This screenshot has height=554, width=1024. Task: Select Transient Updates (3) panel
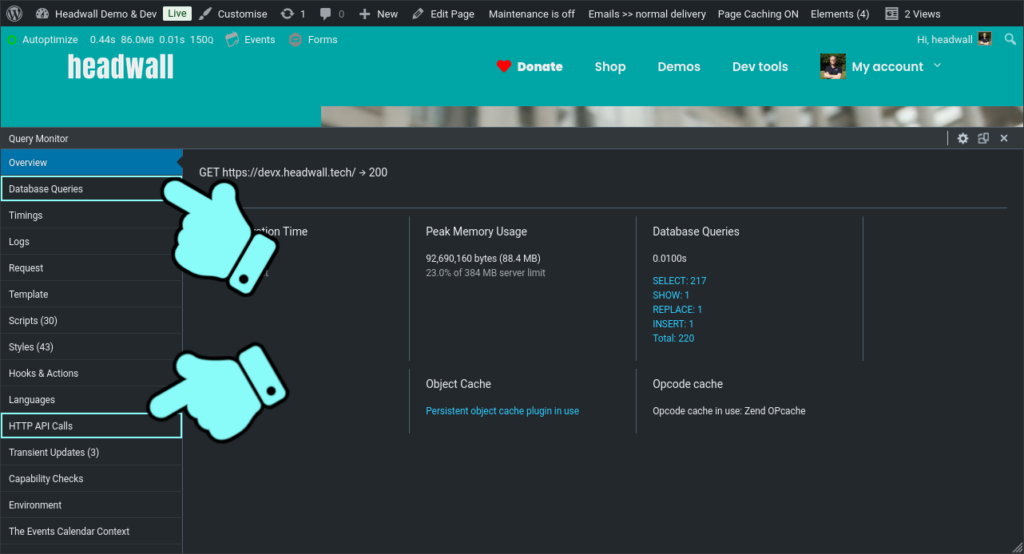coord(91,452)
